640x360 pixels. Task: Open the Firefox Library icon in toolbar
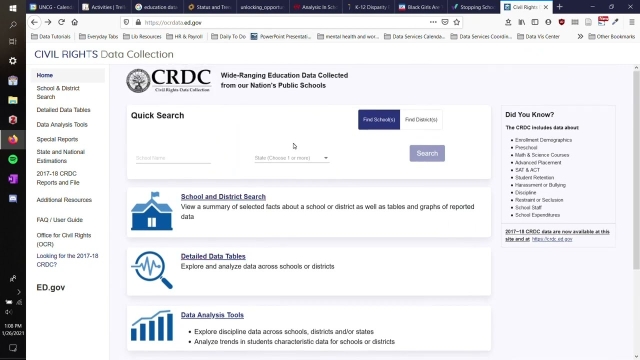pyautogui.click(x=522, y=22)
